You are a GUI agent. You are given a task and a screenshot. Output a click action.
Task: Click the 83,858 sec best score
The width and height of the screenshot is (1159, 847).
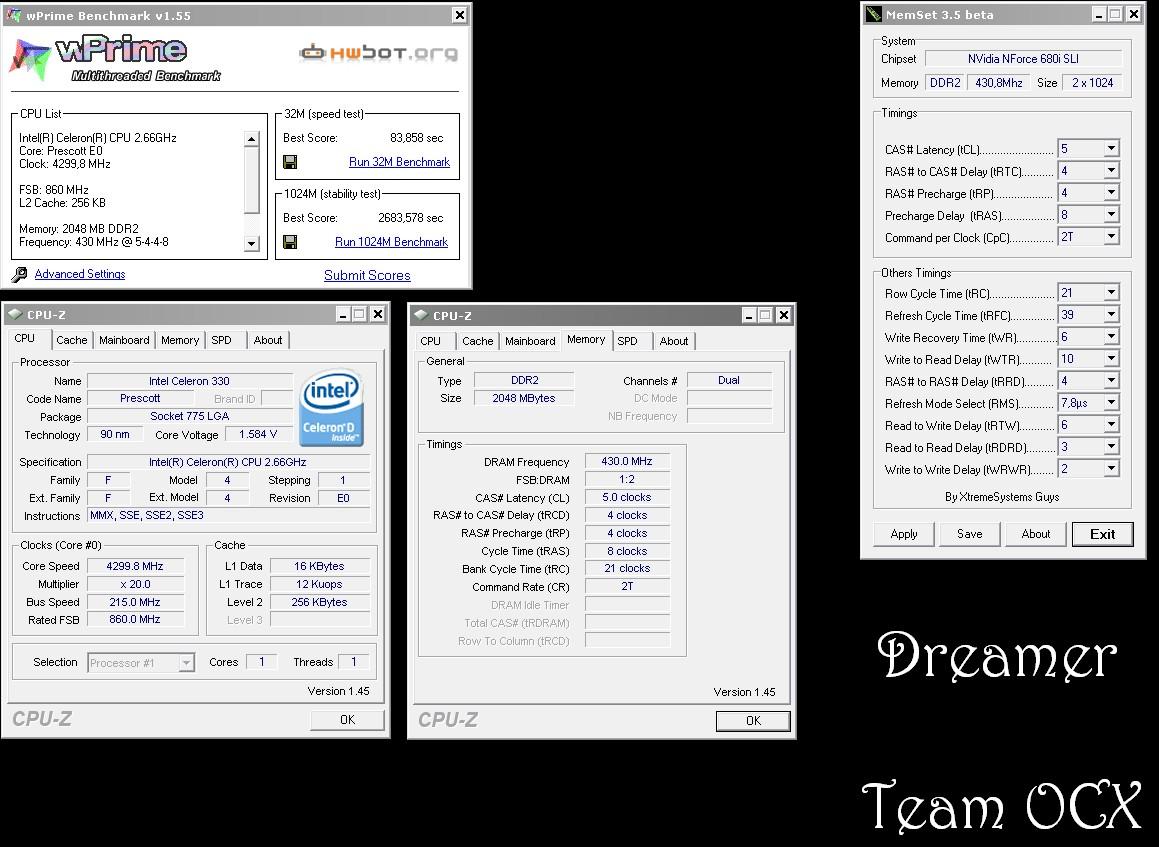click(x=416, y=138)
